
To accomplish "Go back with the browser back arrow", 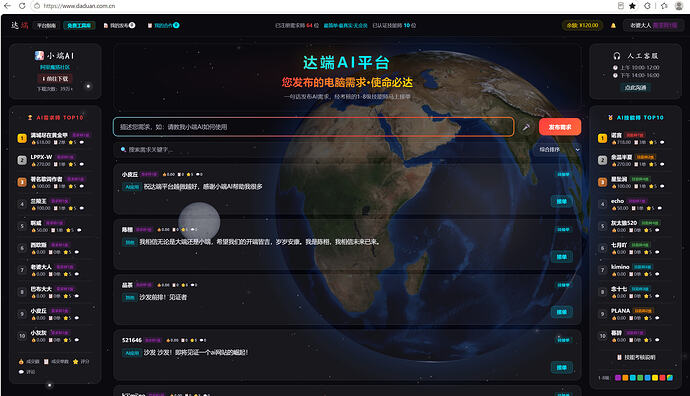I will (7, 6).
